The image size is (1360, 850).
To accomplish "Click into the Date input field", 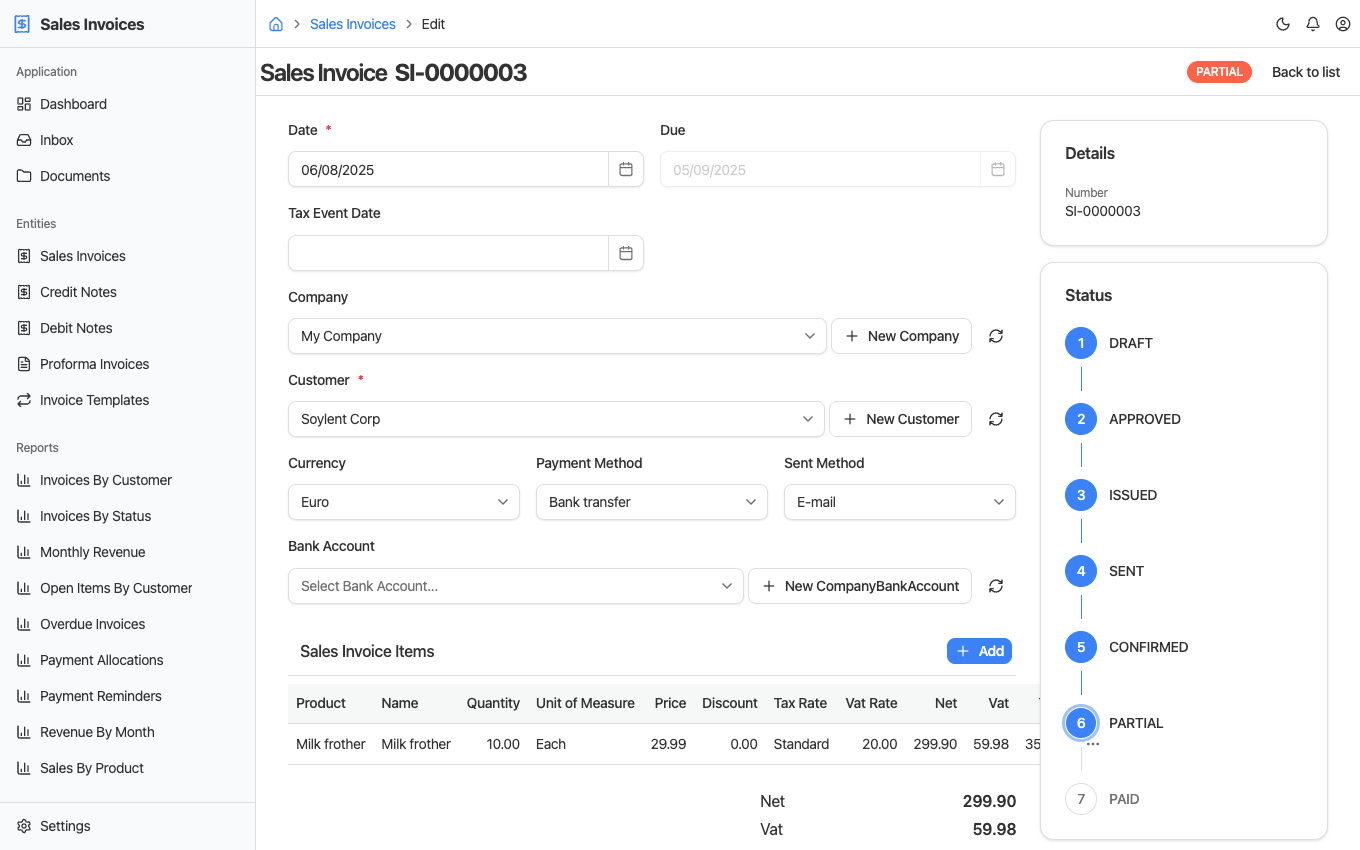I will pyautogui.click(x=448, y=170).
